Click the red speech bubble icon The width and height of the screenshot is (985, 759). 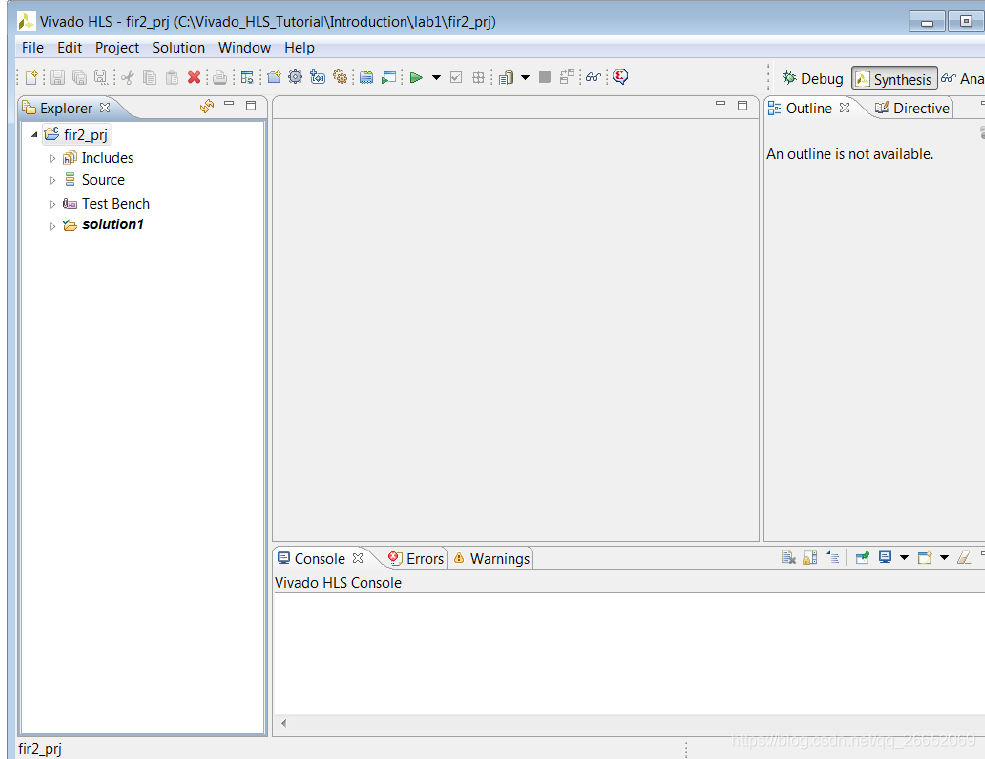point(621,77)
